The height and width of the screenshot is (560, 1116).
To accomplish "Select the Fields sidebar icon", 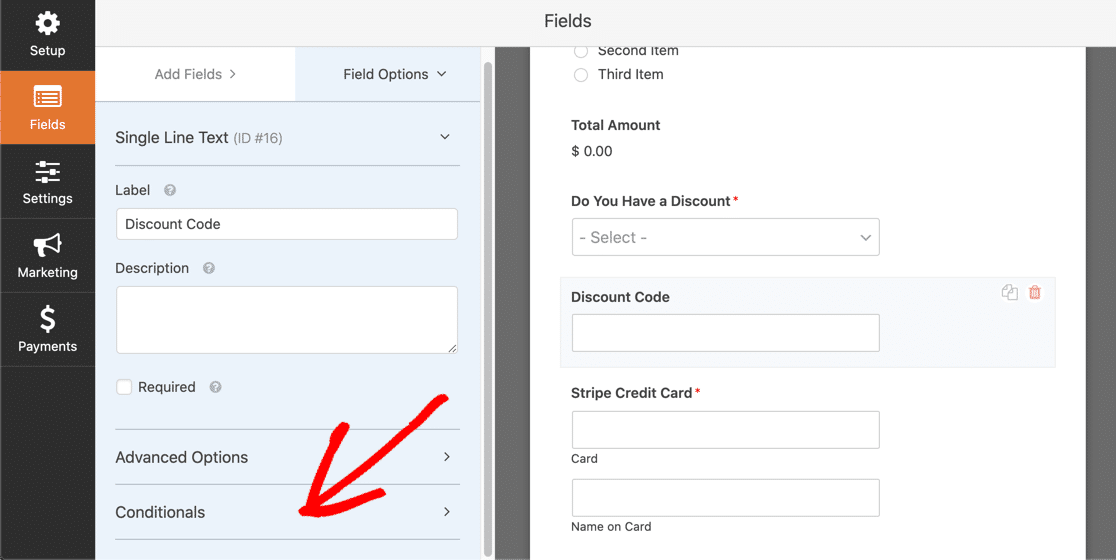I will [47, 97].
